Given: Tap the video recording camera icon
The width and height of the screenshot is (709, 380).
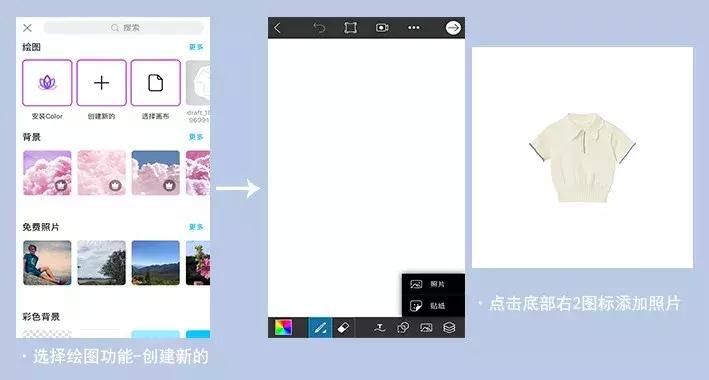Looking at the screenshot, I should (382, 28).
